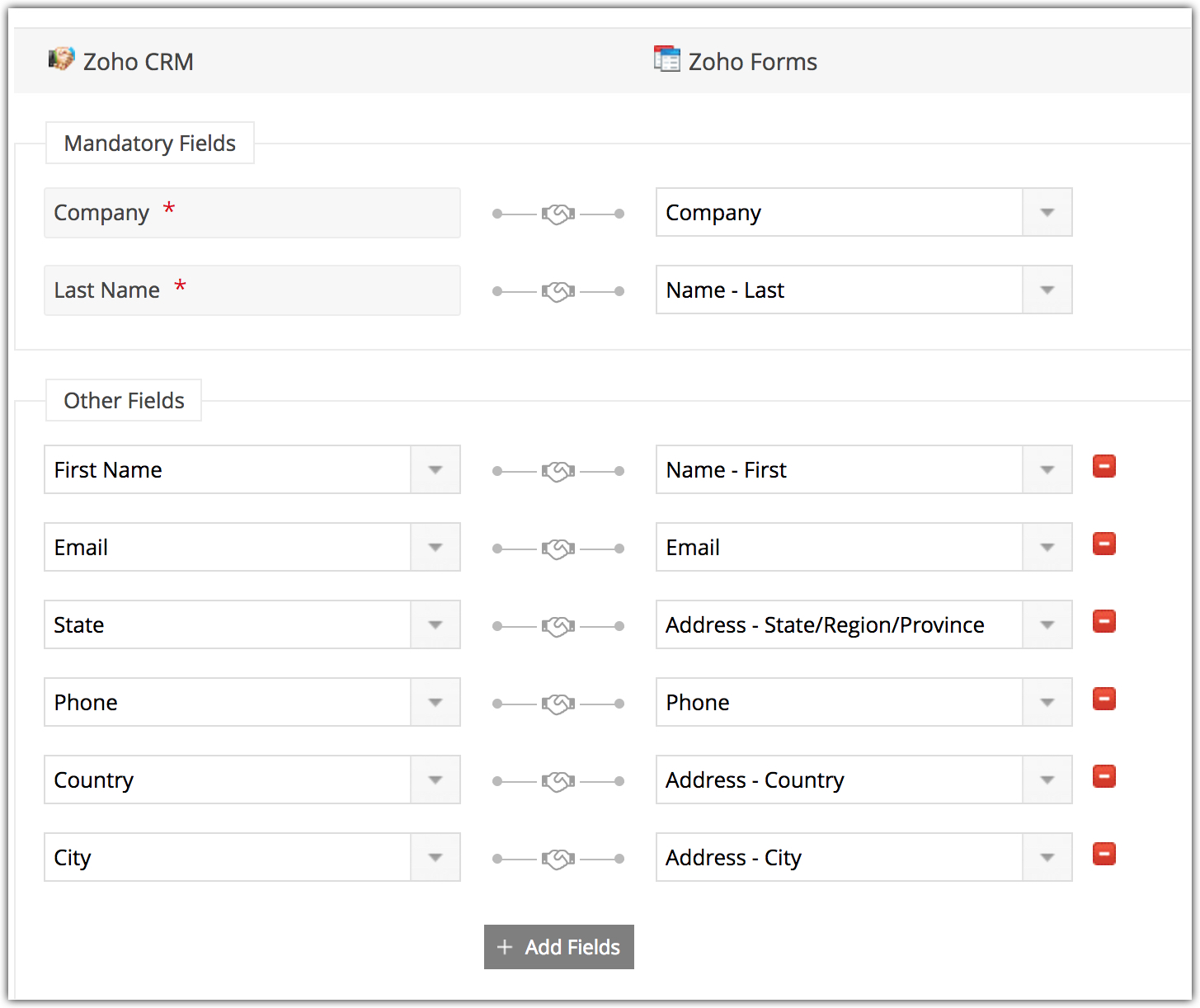Remove the First Name field mapping
This screenshot has height=1008, width=1200.
1104,467
